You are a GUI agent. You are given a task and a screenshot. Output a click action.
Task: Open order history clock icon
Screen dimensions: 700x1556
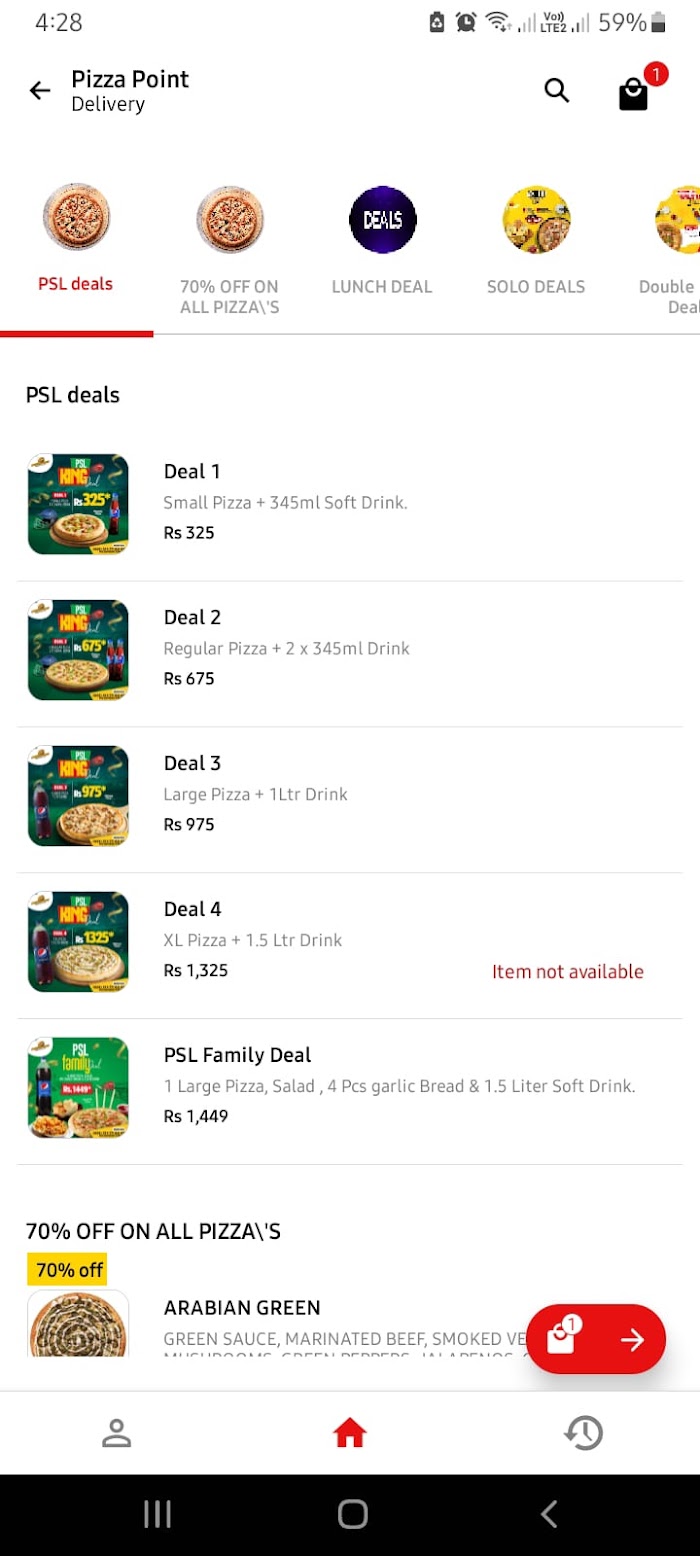point(583,1433)
